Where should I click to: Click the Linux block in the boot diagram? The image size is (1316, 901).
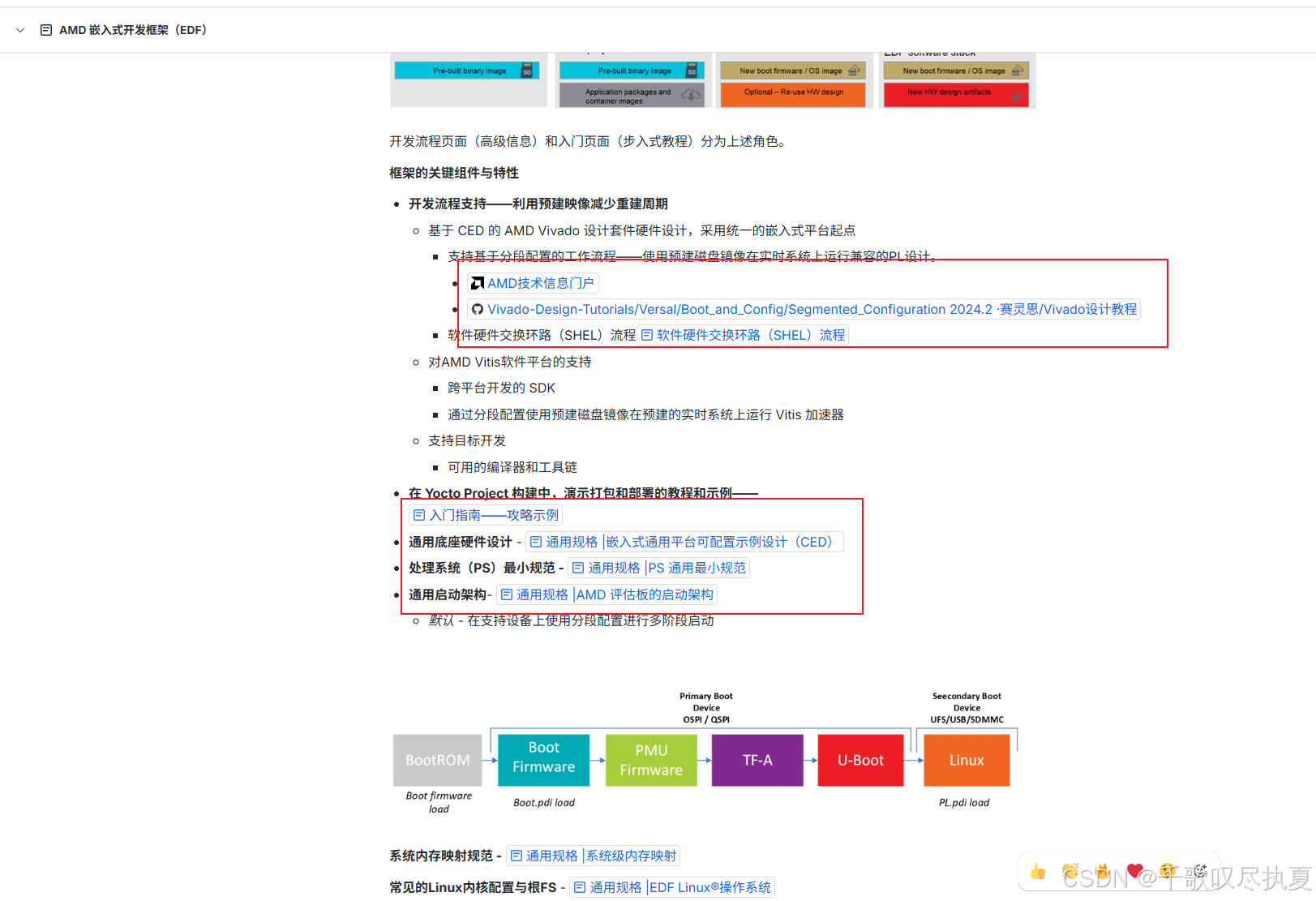coord(967,760)
